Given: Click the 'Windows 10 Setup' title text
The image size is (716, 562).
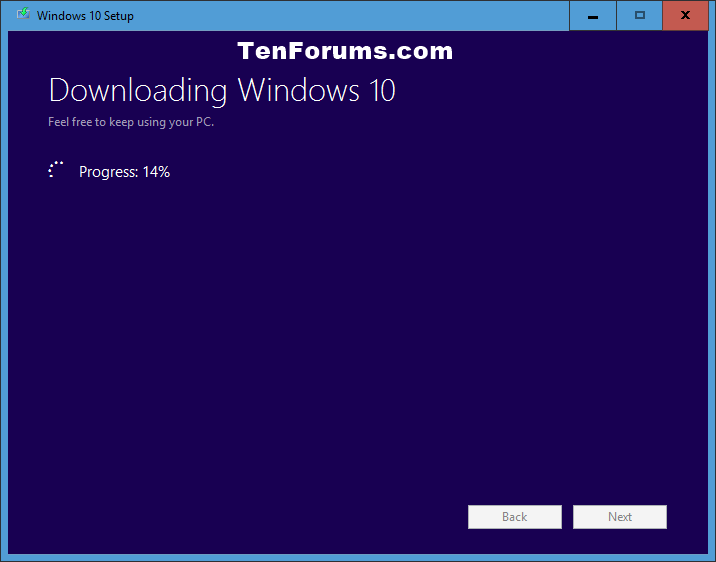Looking at the screenshot, I should click(85, 16).
